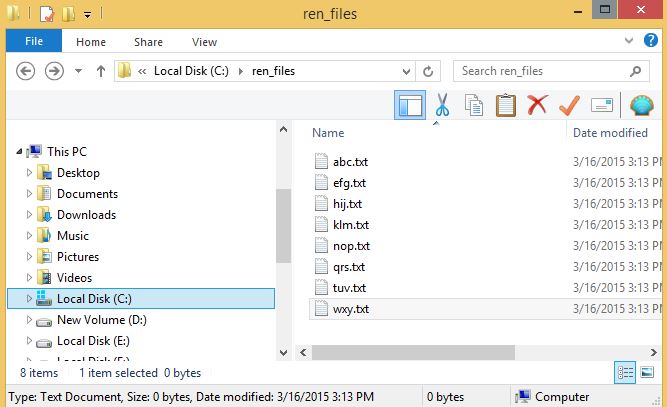This screenshot has width=667, height=407.
Task: Toggle the navigation pane layout button
Action: [x=410, y=105]
